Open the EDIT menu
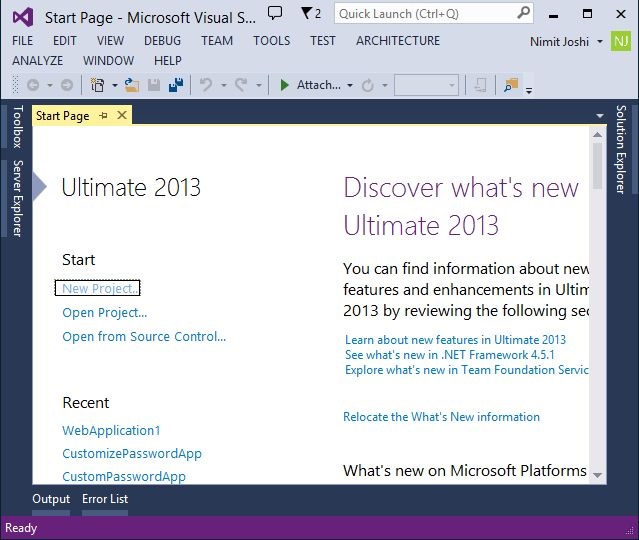The height and width of the screenshot is (540, 639). [64, 41]
